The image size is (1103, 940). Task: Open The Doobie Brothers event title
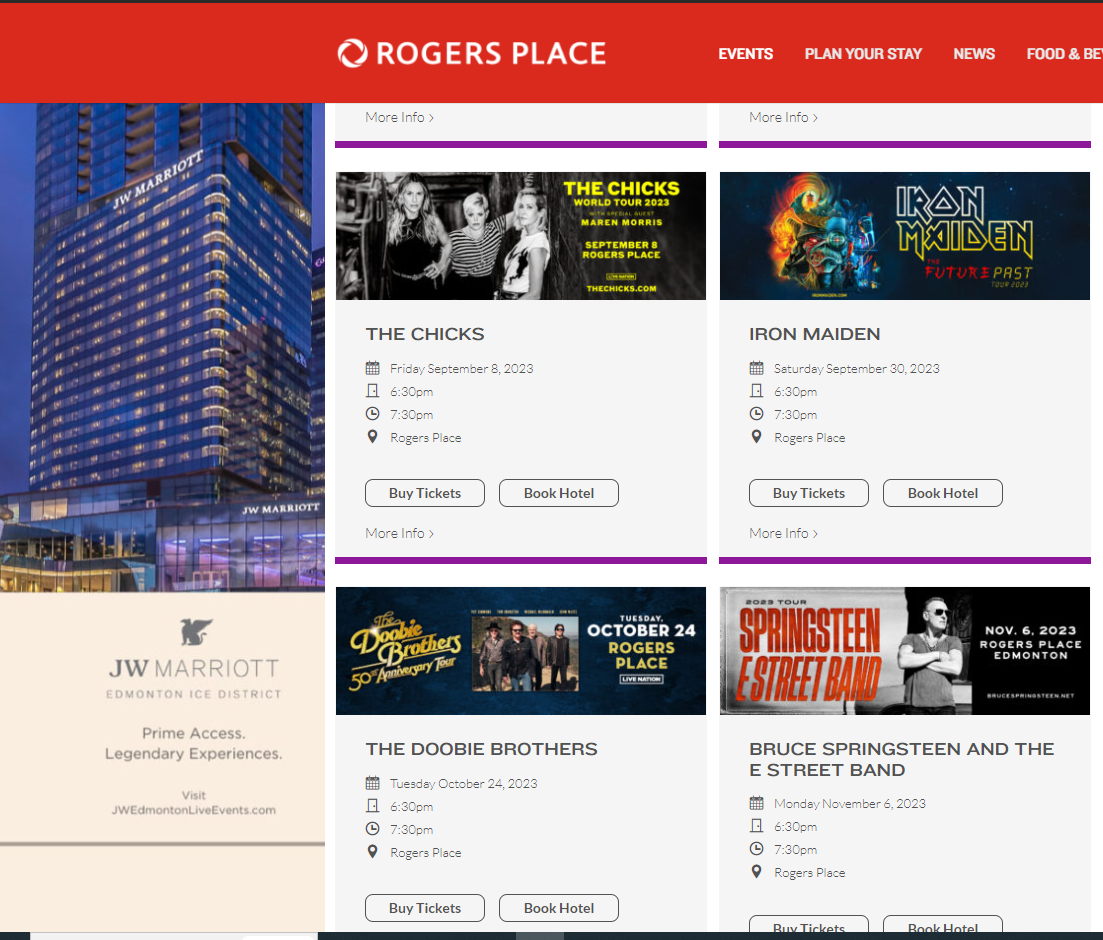tap(481, 749)
